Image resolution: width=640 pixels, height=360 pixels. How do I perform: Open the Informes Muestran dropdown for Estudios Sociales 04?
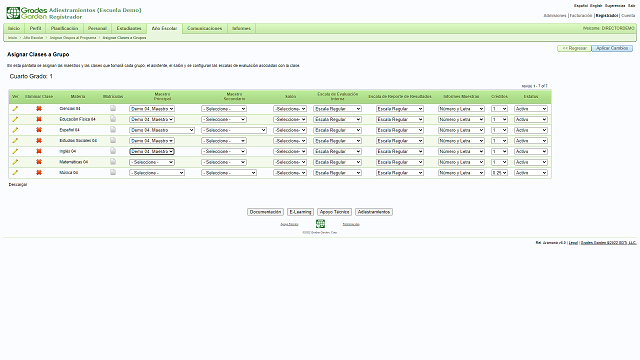(461, 141)
